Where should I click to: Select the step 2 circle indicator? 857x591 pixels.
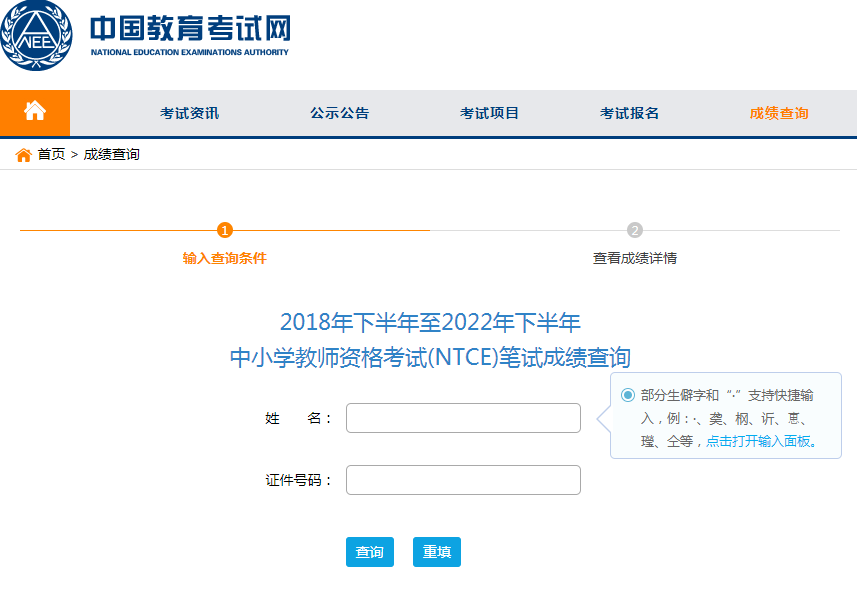635,230
